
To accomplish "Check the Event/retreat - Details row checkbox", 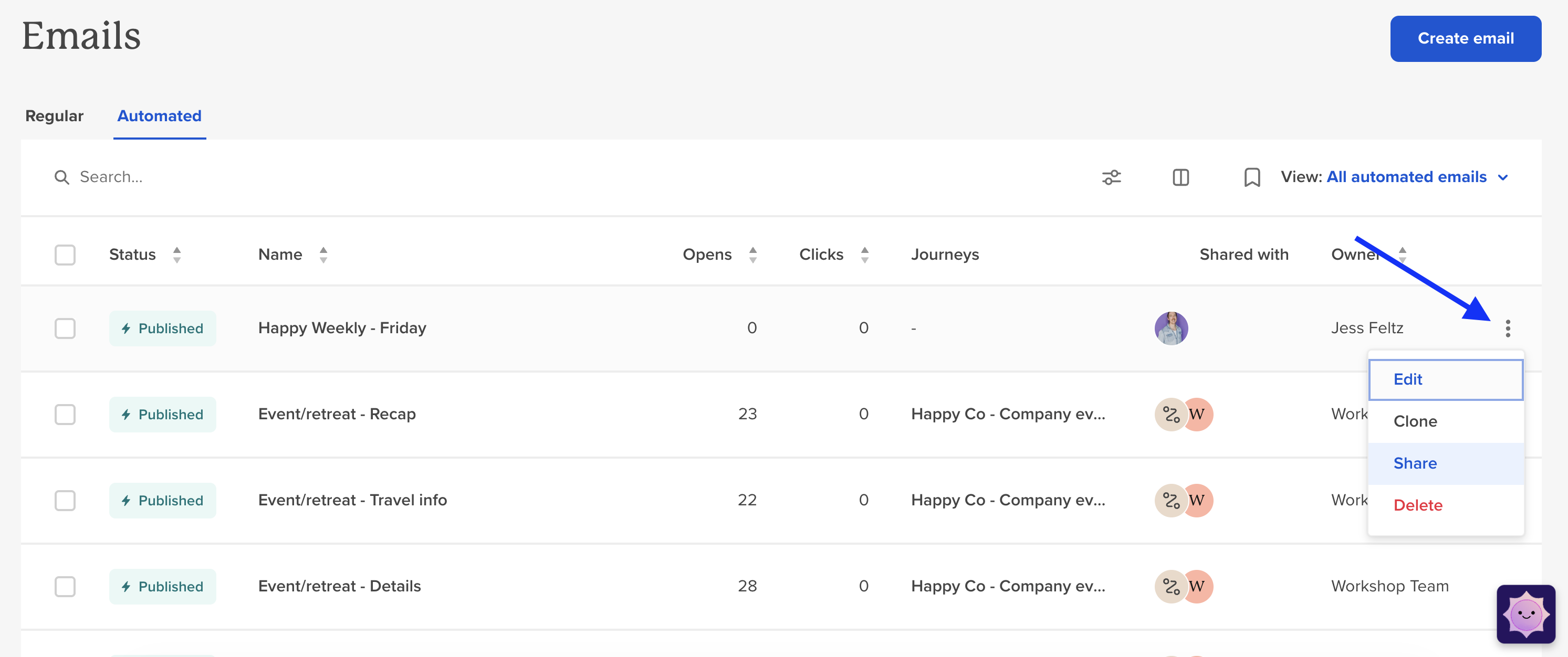I will coord(65,587).
